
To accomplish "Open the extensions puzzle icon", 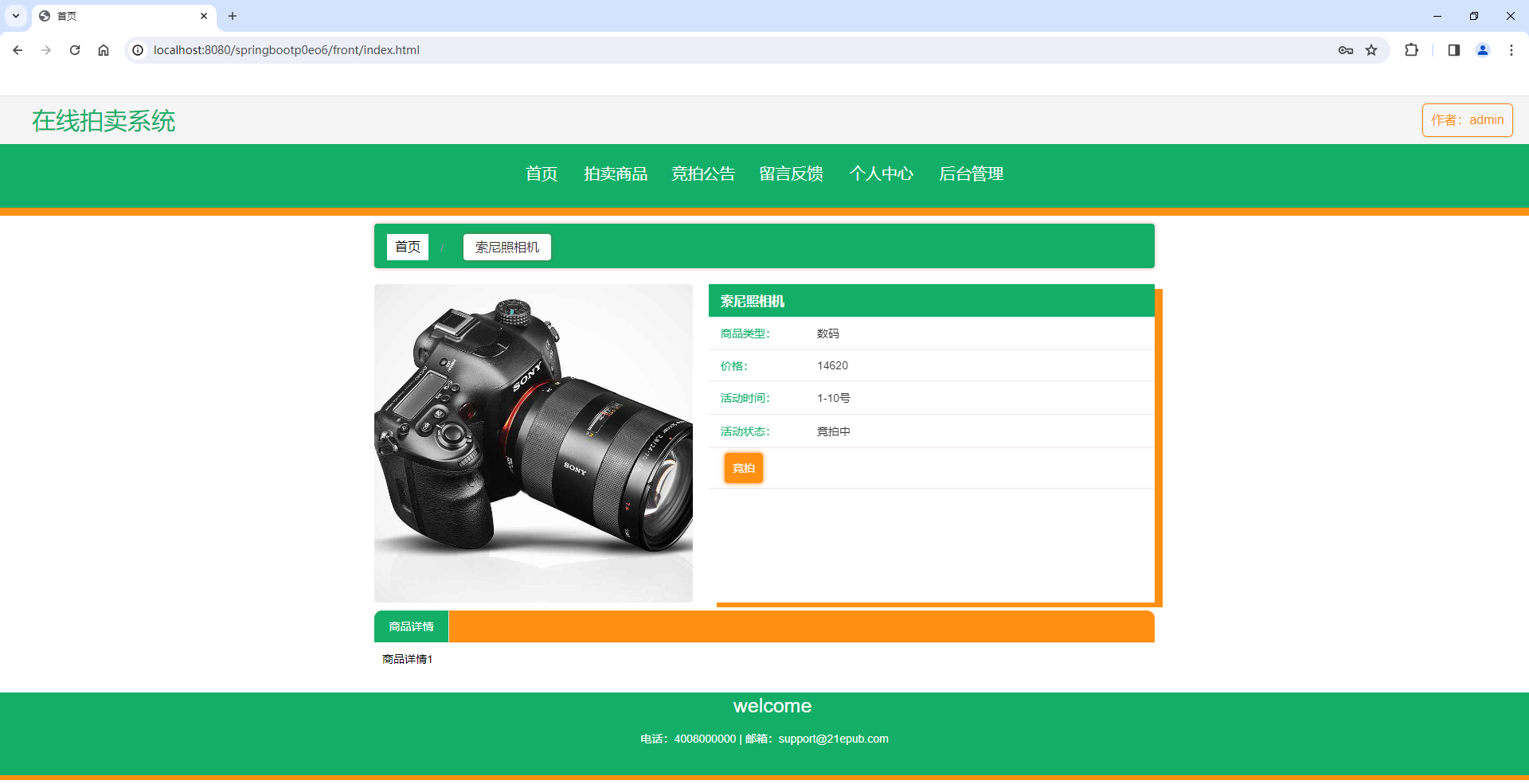I will [1411, 50].
